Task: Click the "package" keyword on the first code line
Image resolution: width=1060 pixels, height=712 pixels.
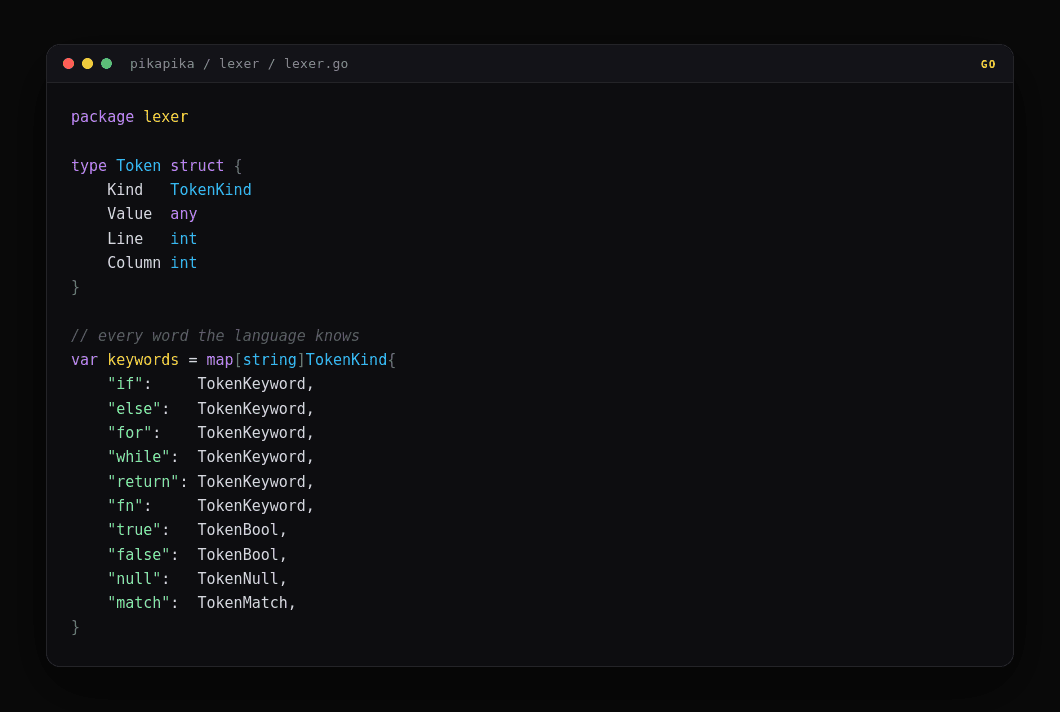Action: (x=103, y=117)
